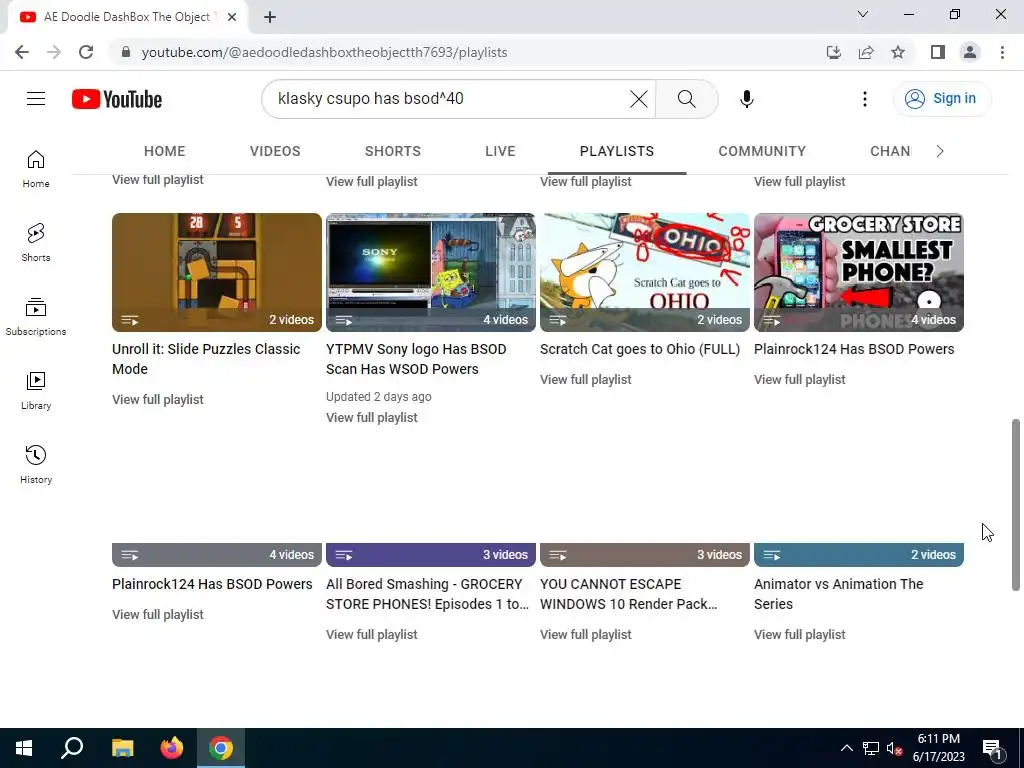Open 'Scratch Cat goes to Ohio (FULL)' title

coord(640,349)
